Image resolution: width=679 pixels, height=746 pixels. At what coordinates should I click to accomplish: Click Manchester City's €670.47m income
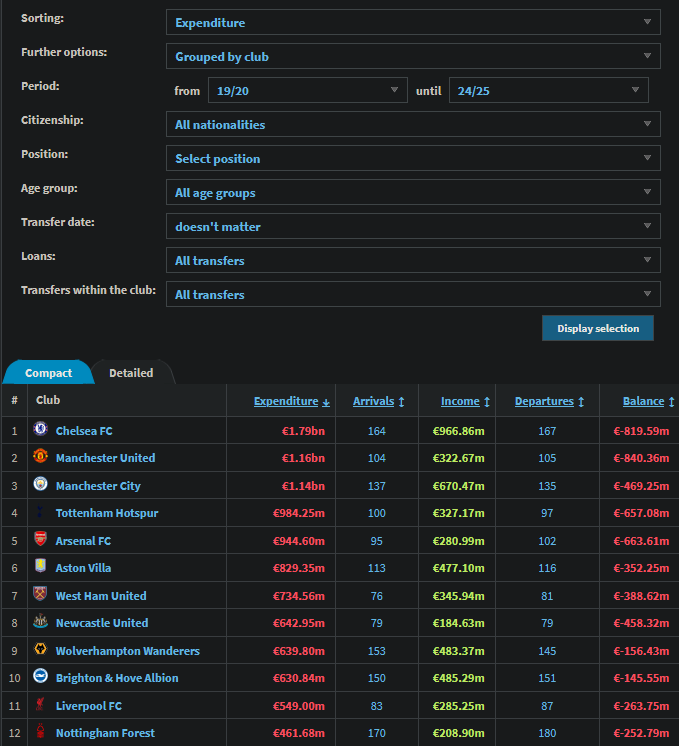[x=459, y=486]
